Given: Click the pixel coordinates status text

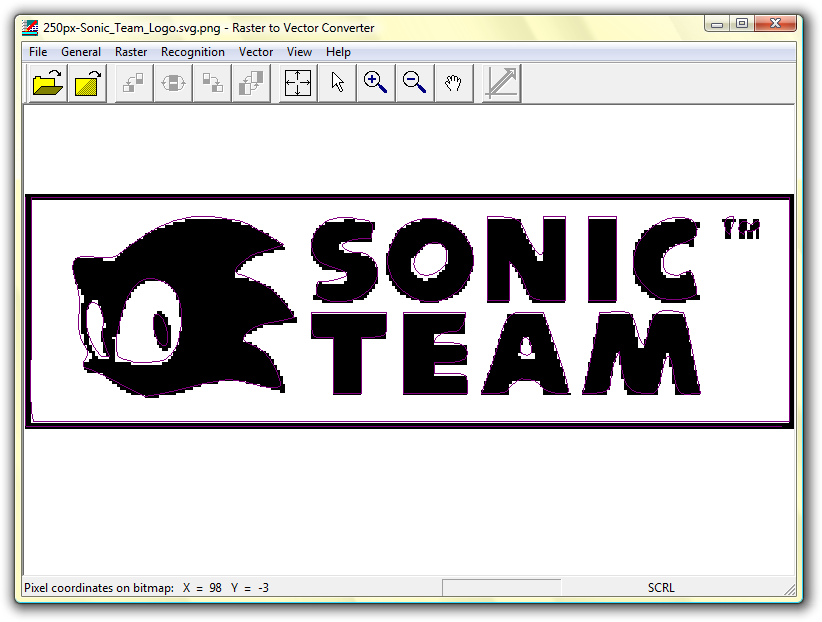Looking at the screenshot, I should 147,588.
